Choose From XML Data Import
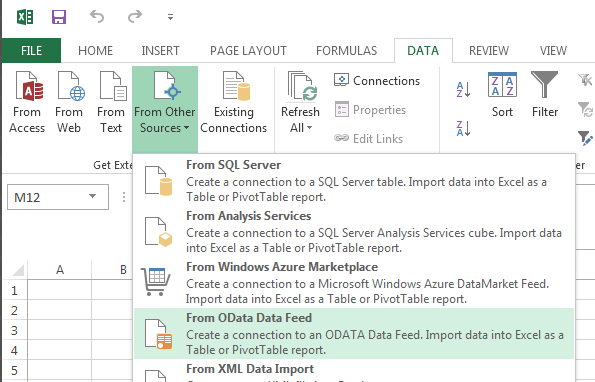595x382 pixels. [x=354, y=371]
